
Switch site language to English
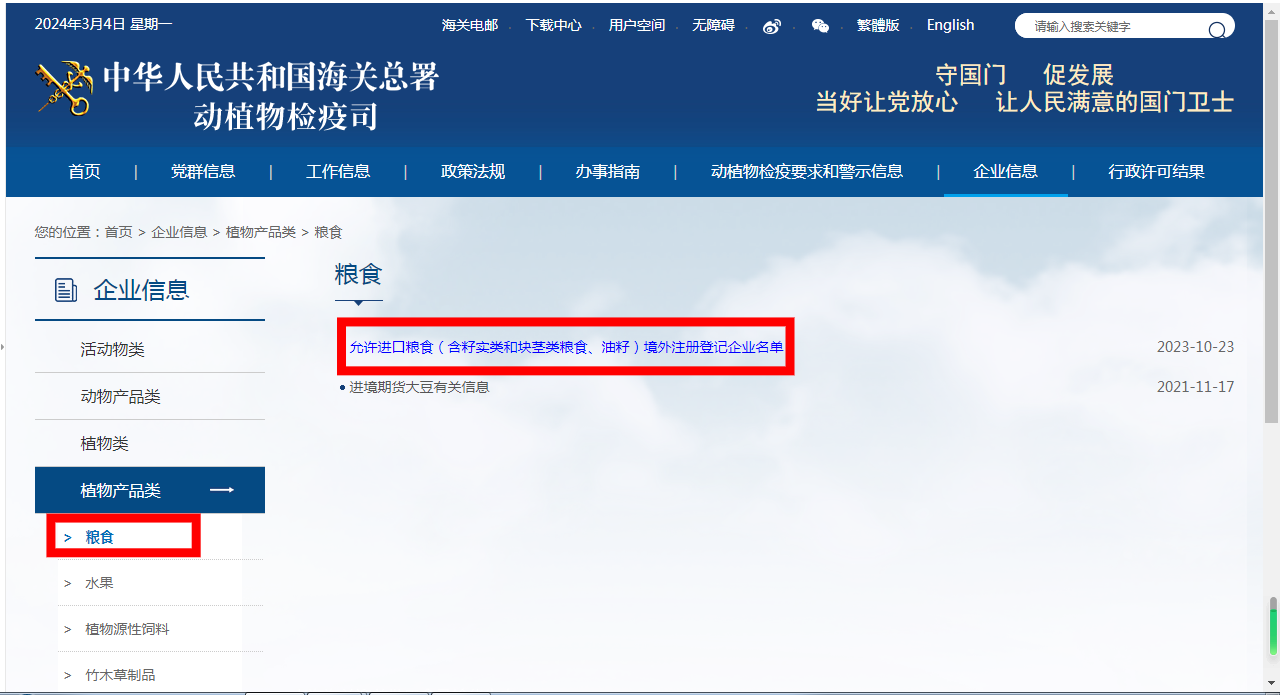point(948,25)
